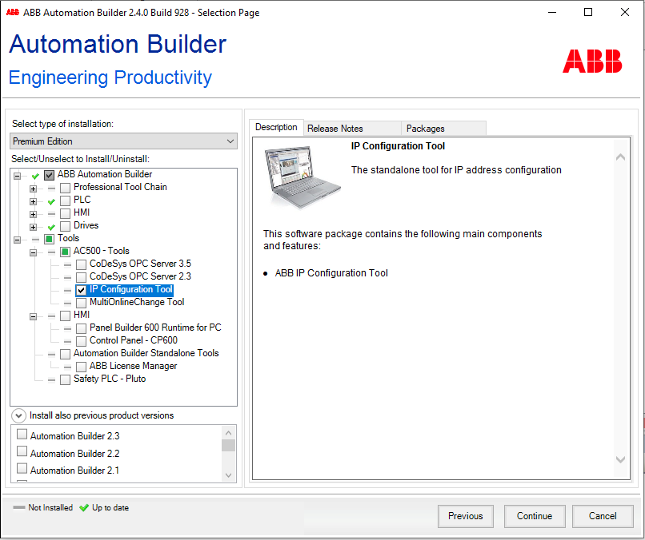Click the ABB icon in the title bar
The image size is (645, 540).
[13, 12]
